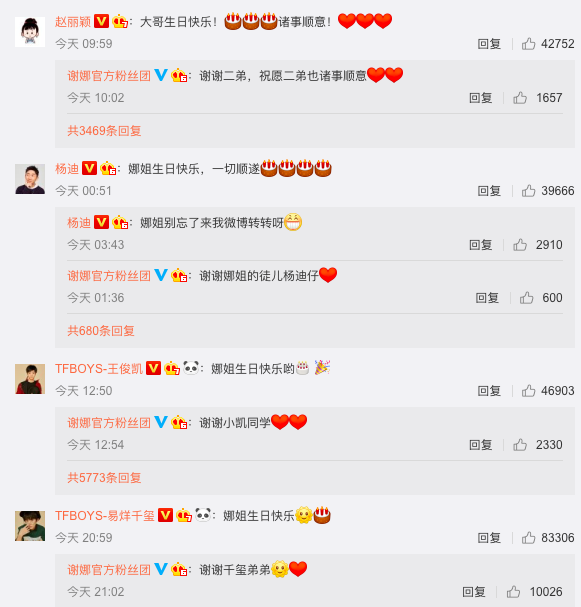Like the fan club reply with 600 likes
This screenshot has width=581, height=607.
[526, 298]
